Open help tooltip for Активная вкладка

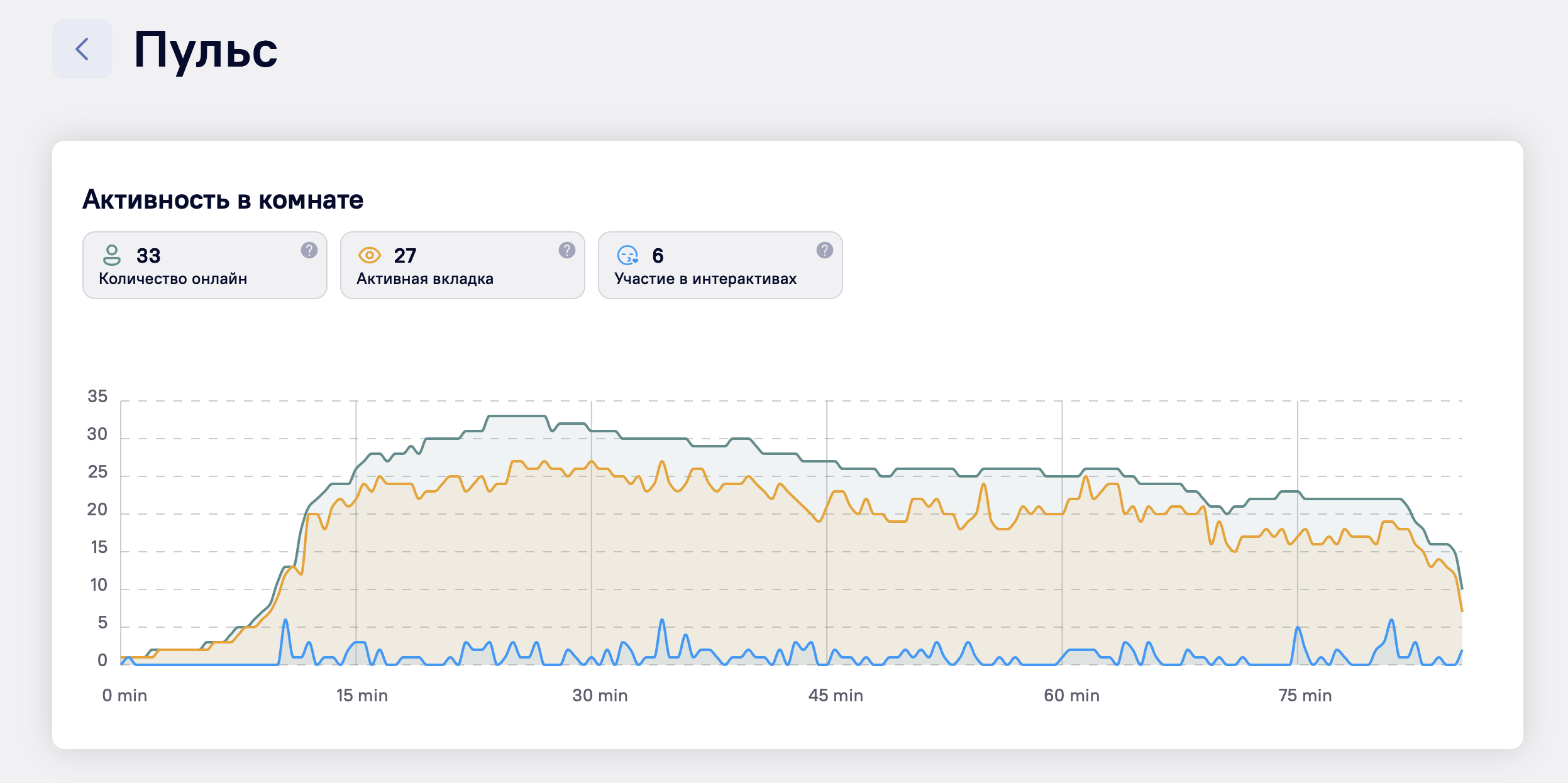[x=566, y=250]
